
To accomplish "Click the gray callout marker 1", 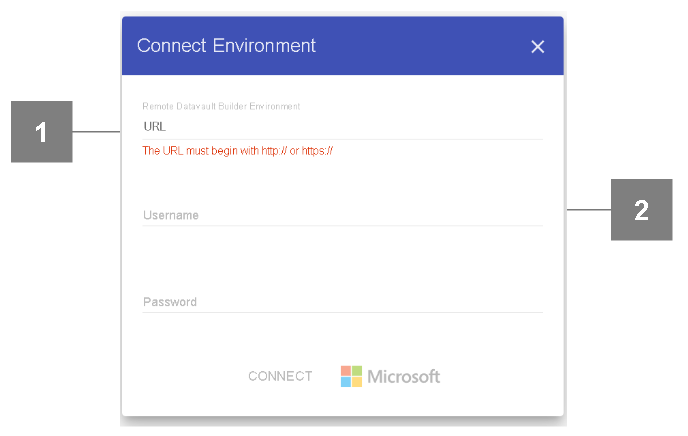I will coord(41,131).
